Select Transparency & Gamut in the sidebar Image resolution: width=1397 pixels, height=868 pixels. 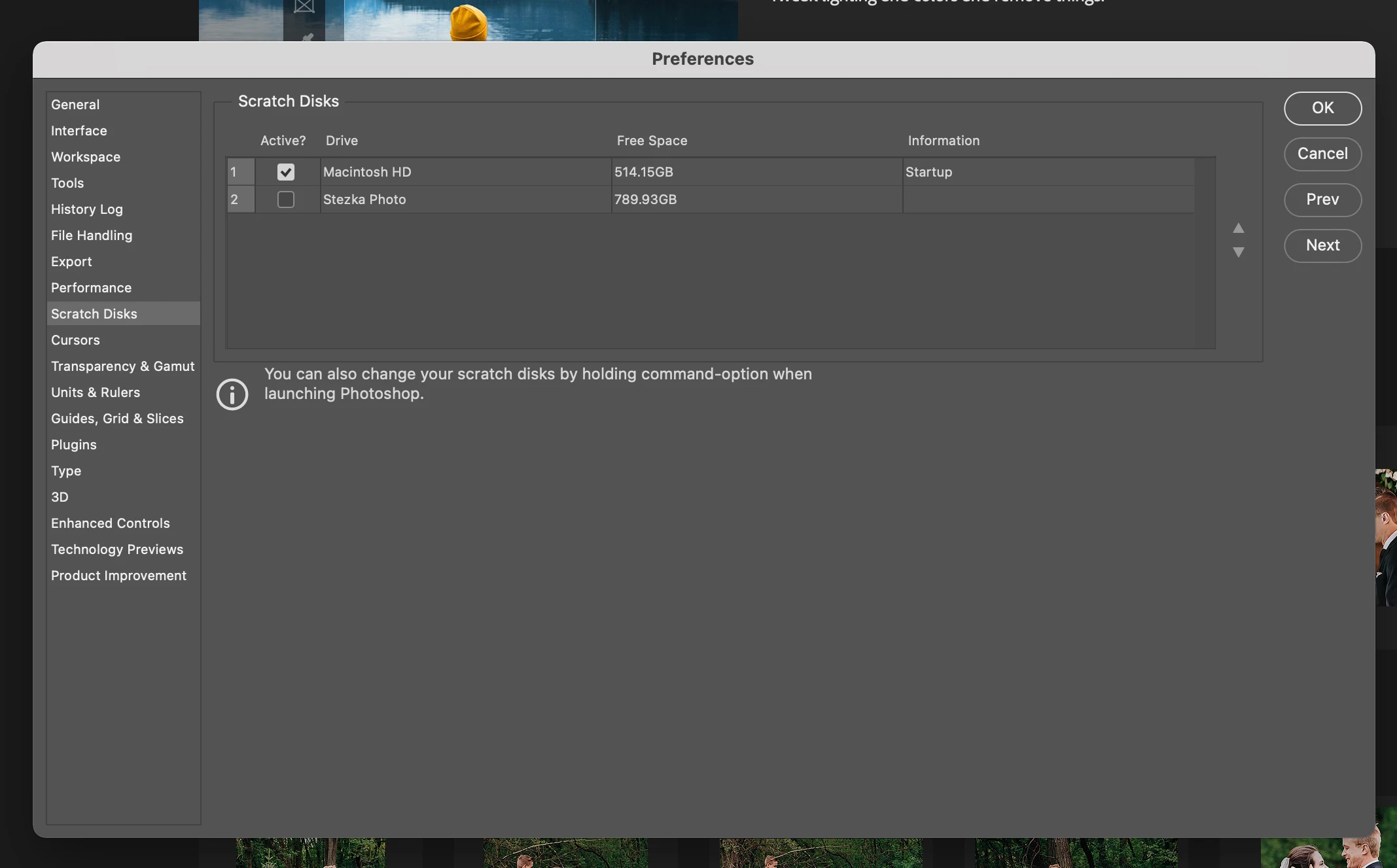click(x=122, y=366)
